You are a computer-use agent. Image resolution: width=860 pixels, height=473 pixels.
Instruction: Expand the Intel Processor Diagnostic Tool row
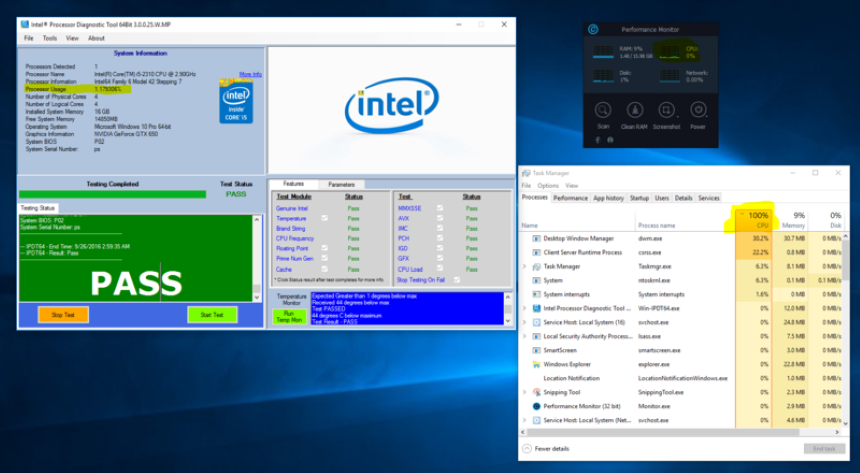524,308
